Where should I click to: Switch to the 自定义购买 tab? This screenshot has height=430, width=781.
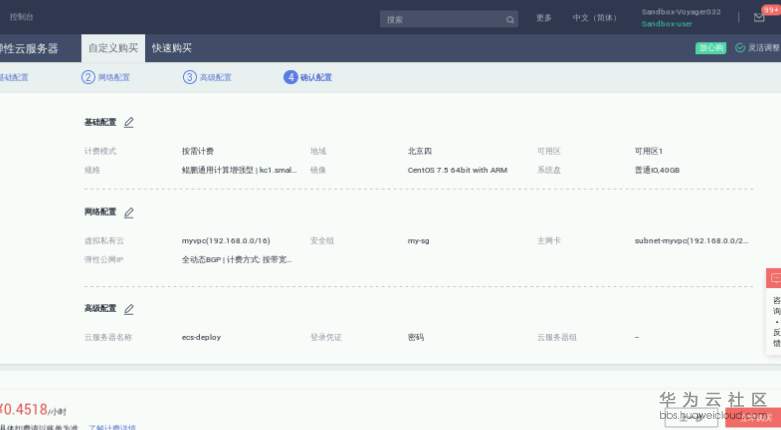click(113, 48)
